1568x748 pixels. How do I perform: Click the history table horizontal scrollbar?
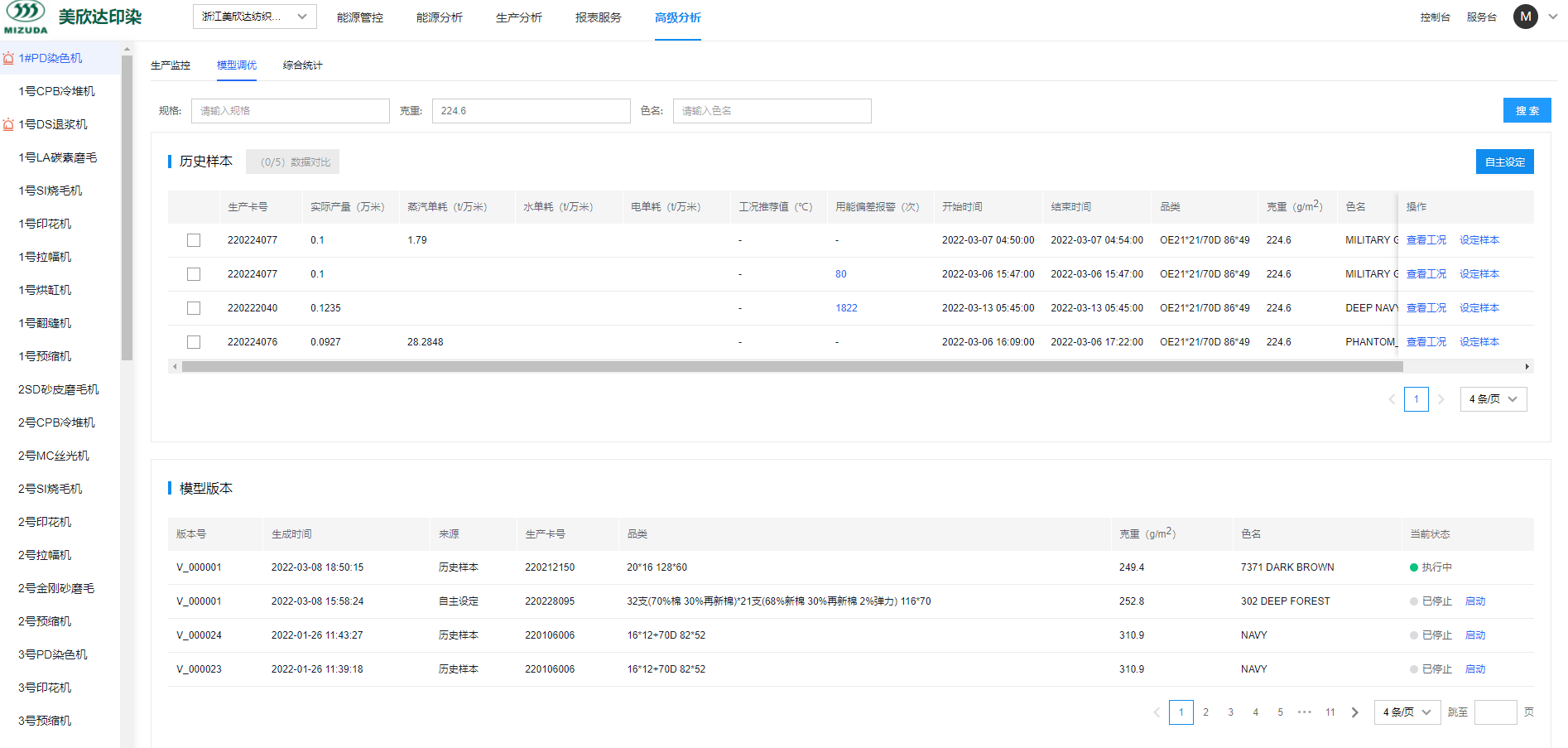pos(791,366)
